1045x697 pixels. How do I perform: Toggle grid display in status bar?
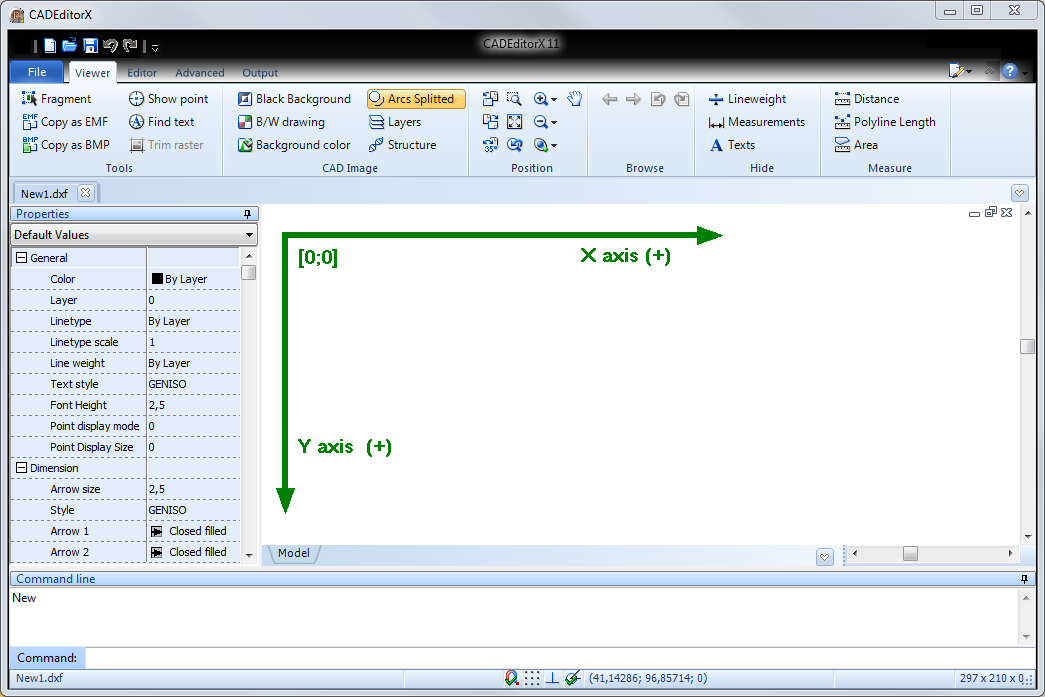pos(532,678)
